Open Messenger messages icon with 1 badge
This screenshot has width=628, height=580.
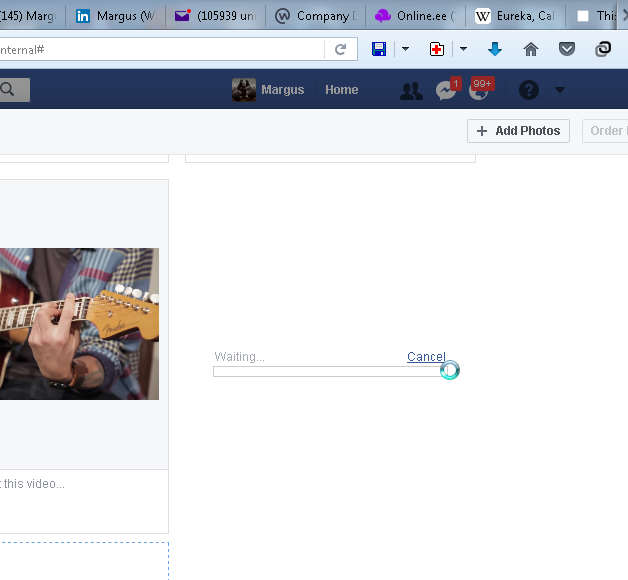coord(446,91)
